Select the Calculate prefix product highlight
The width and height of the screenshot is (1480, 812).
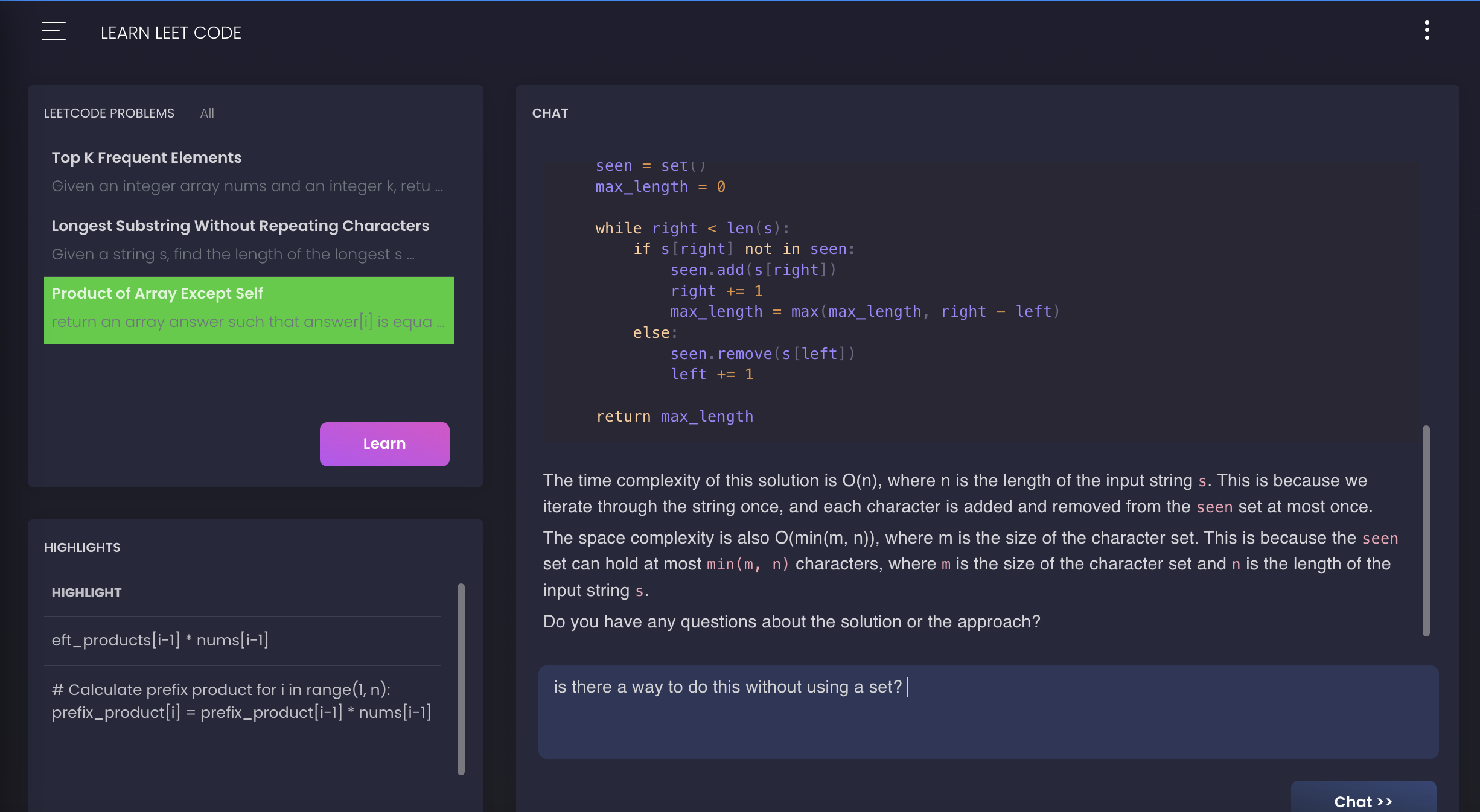(241, 701)
